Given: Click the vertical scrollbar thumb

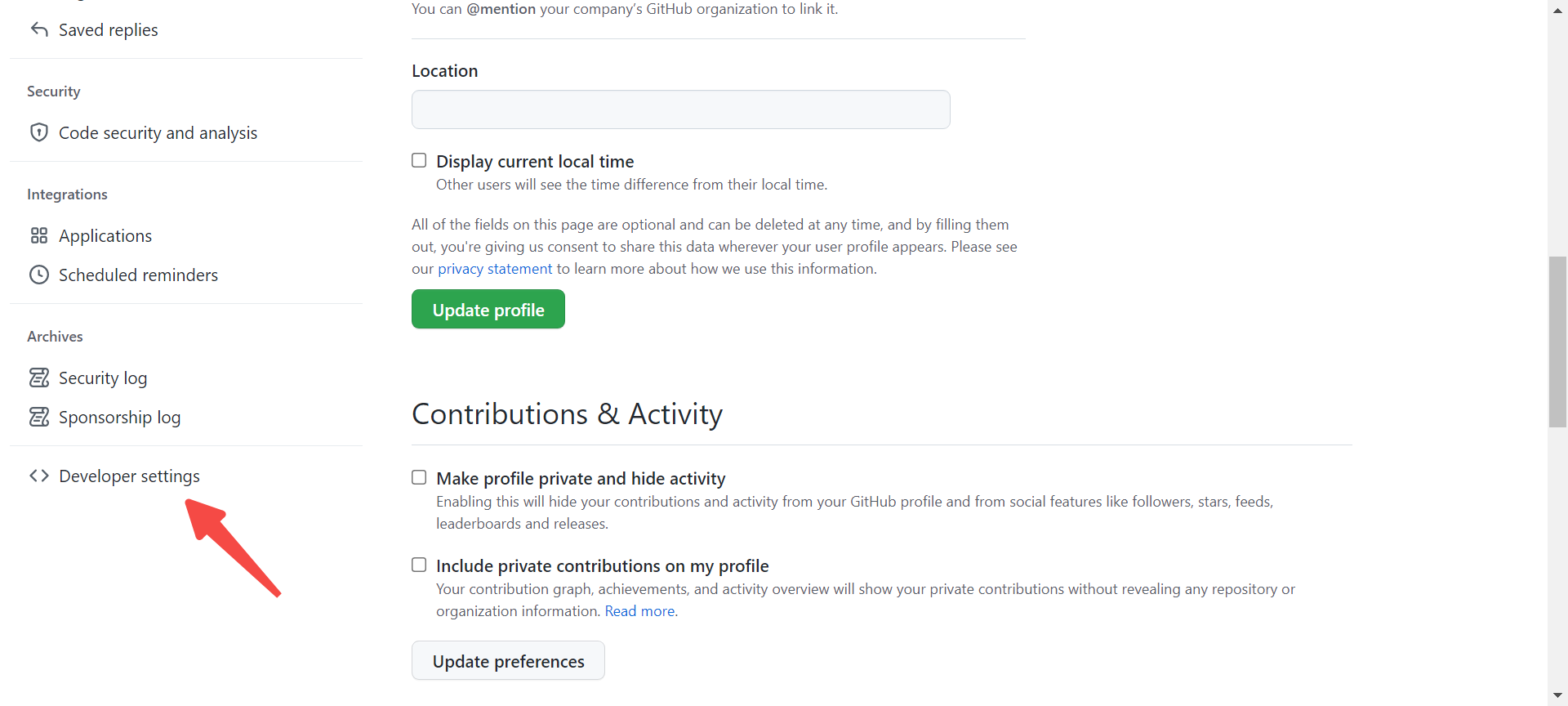Looking at the screenshot, I should point(1557,342).
